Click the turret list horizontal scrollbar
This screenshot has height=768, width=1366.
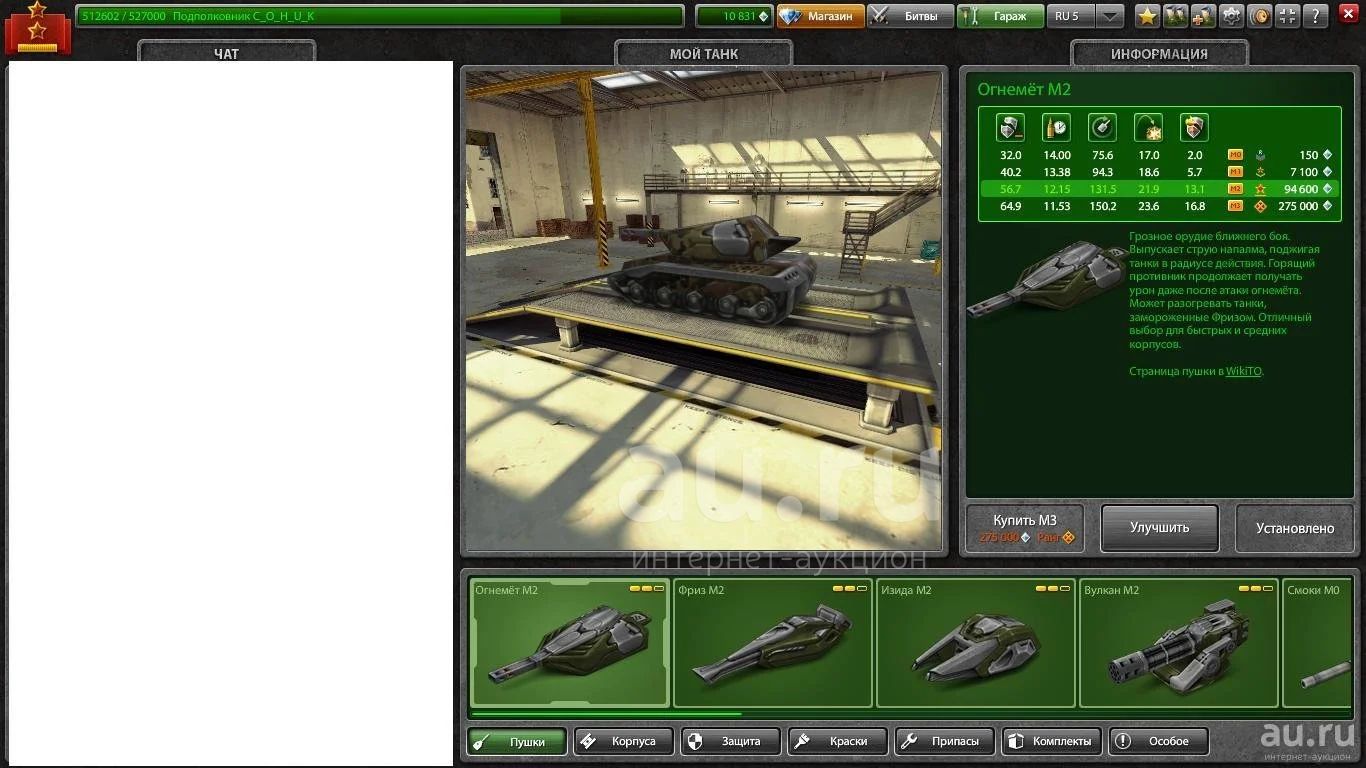click(x=606, y=714)
